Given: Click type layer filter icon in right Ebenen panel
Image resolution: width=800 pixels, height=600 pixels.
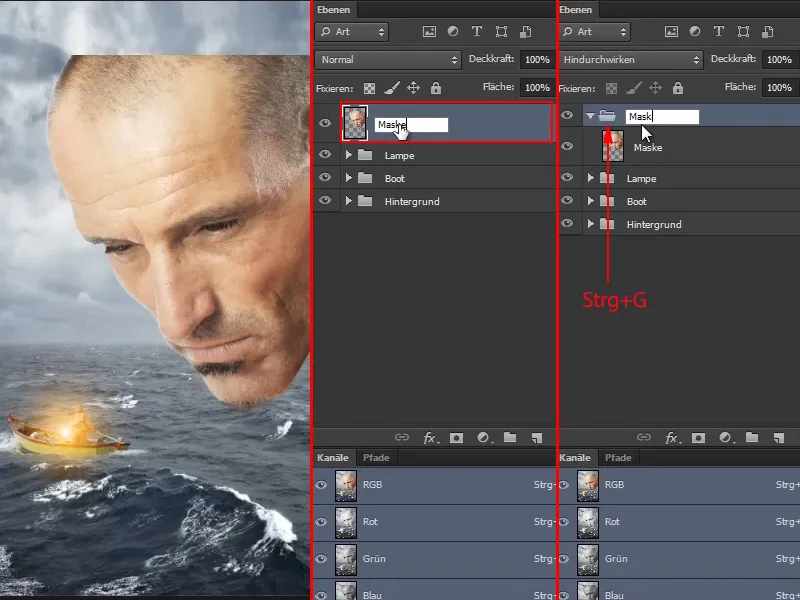Looking at the screenshot, I should [x=719, y=32].
